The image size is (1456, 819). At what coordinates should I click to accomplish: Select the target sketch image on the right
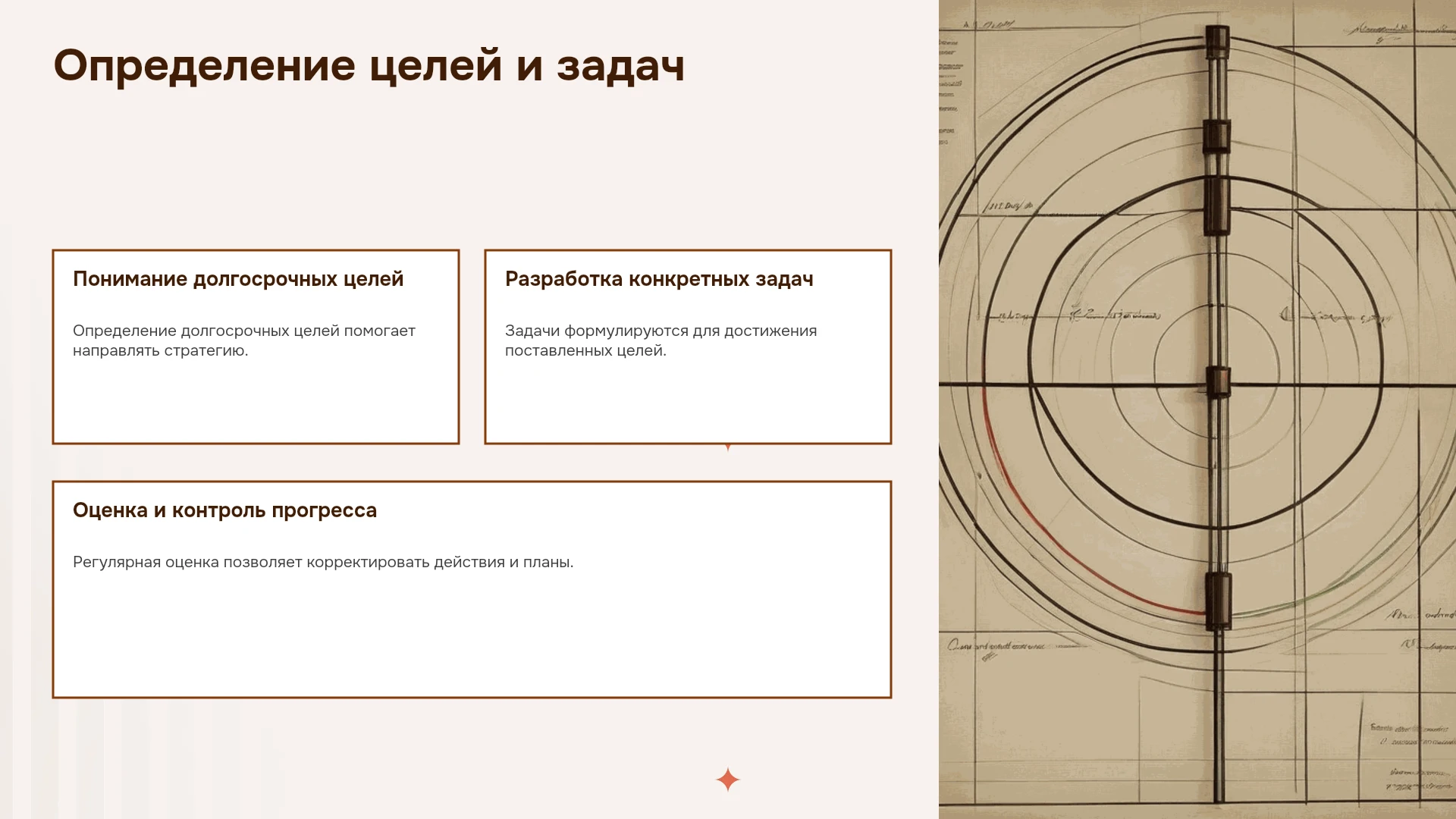tap(1197, 409)
